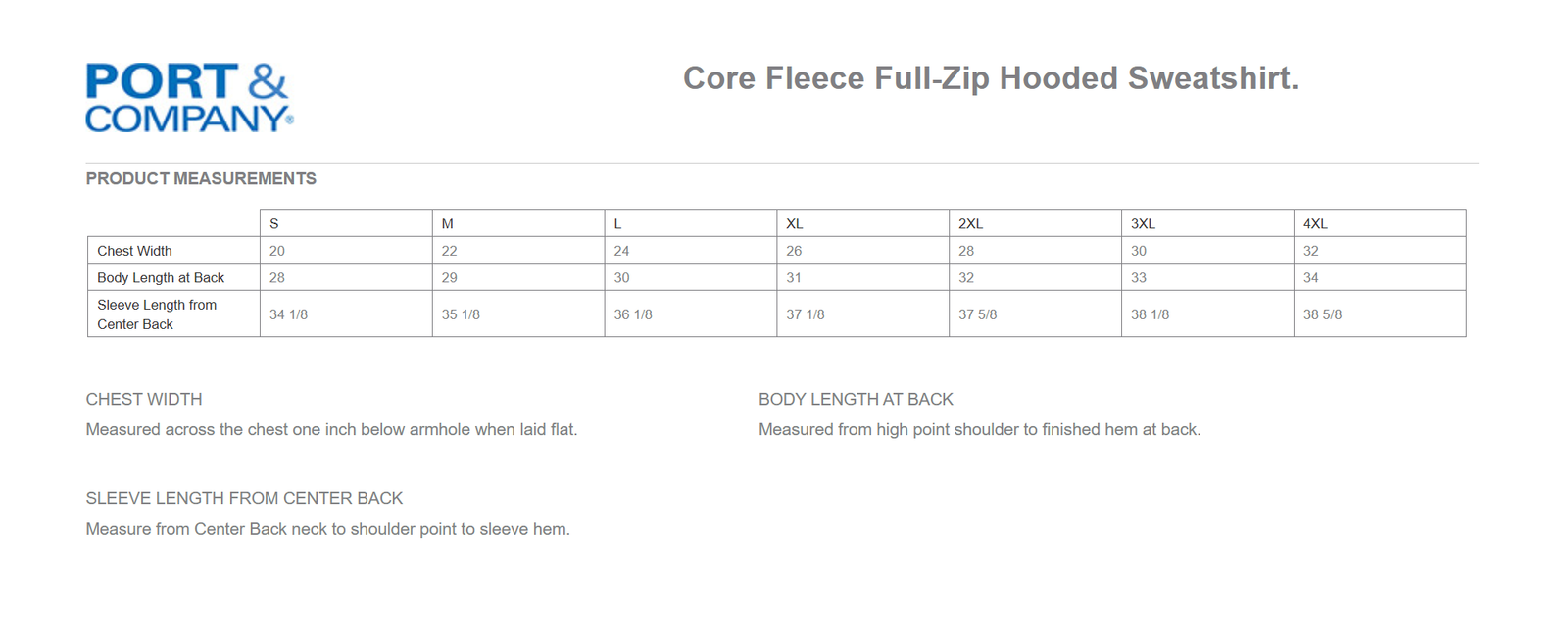This screenshot has height=627, width=1568.
Task: Select the Sleeve Length from Center Back label
Action: (157, 314)
